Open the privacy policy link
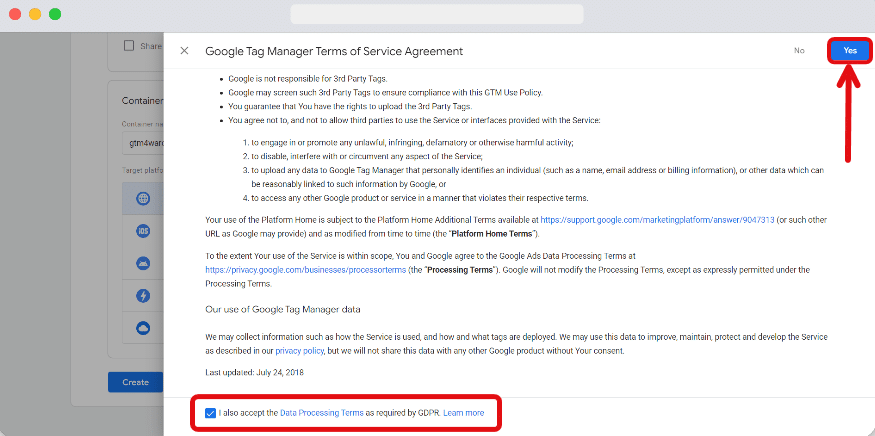The width and height of the screenshot is (875, 436). (300, 351)
